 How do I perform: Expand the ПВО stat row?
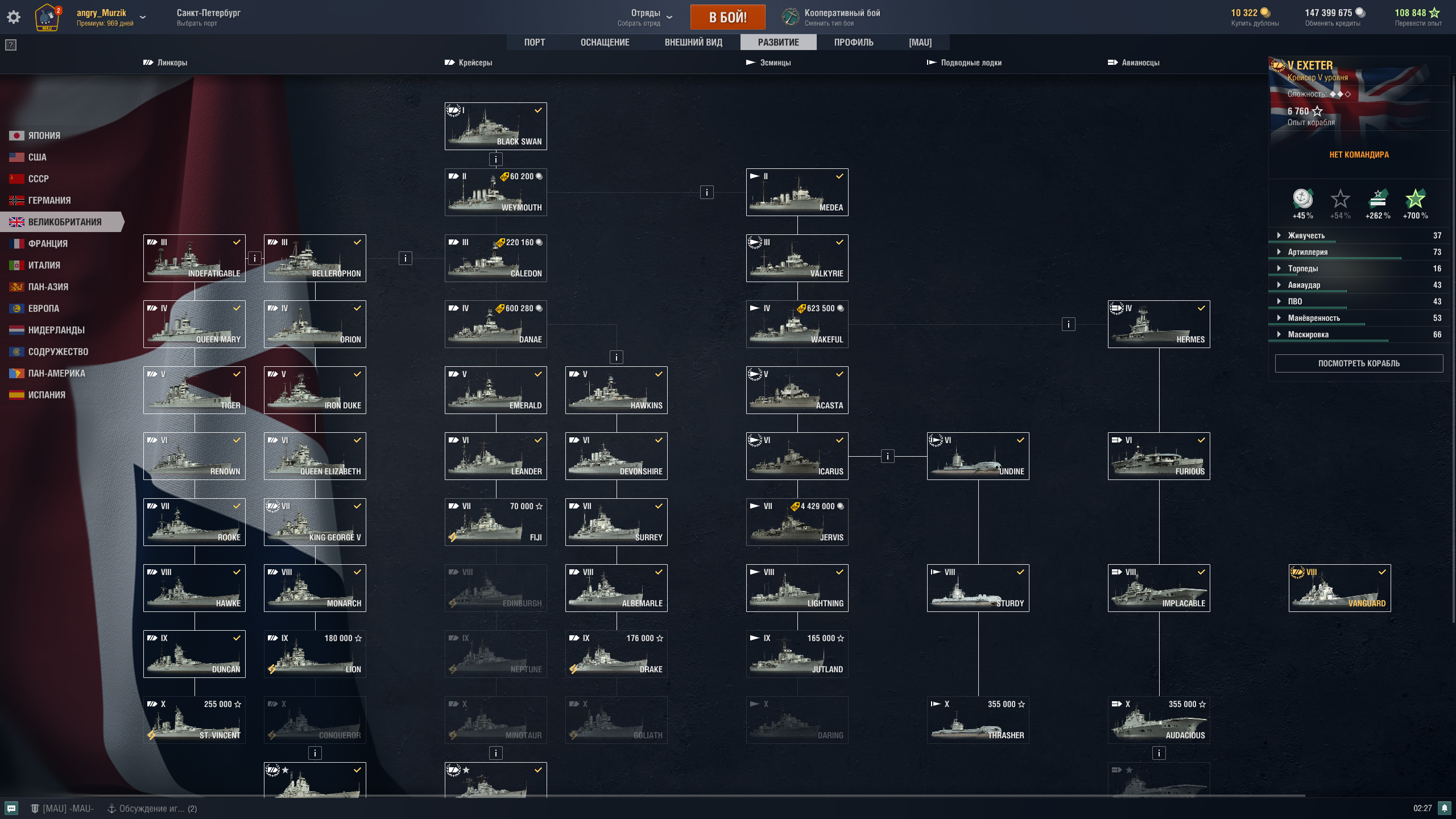tap(1359, 301)
